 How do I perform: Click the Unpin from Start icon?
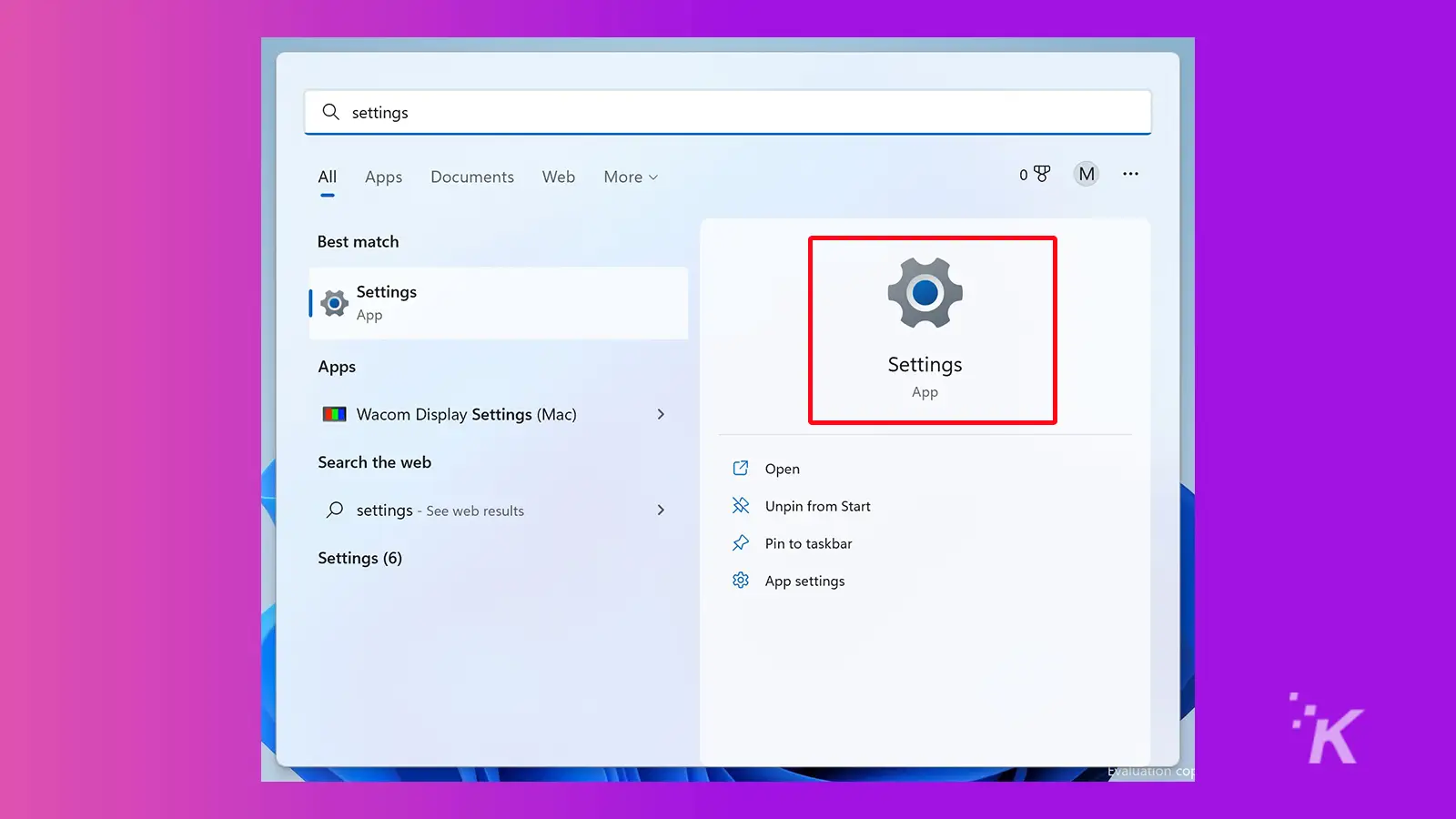point(741,505)
